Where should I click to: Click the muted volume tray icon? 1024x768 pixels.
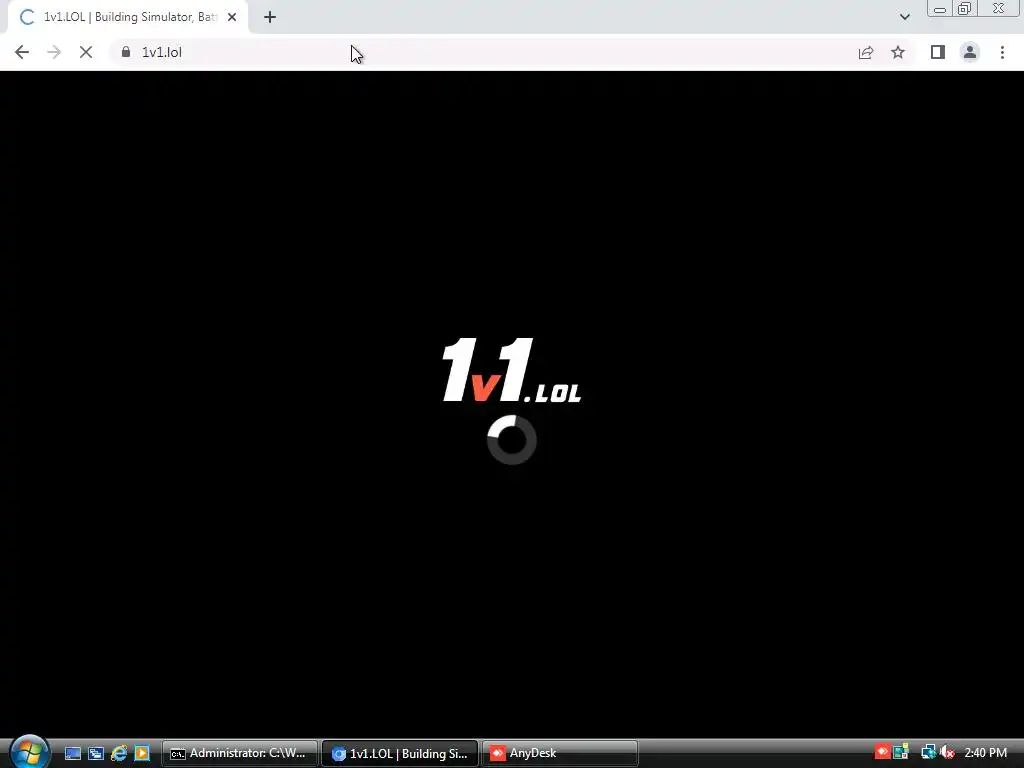948,752
